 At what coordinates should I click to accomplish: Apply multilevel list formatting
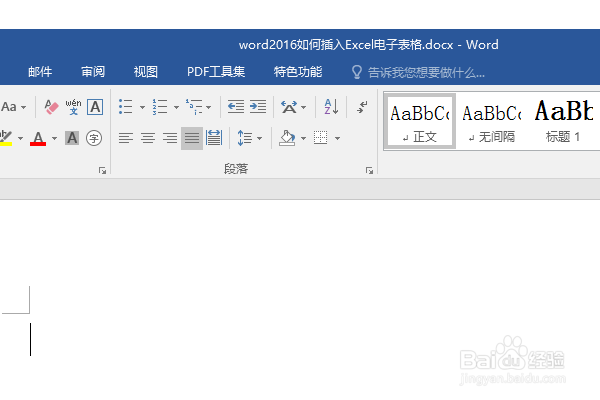pos(194,107)
